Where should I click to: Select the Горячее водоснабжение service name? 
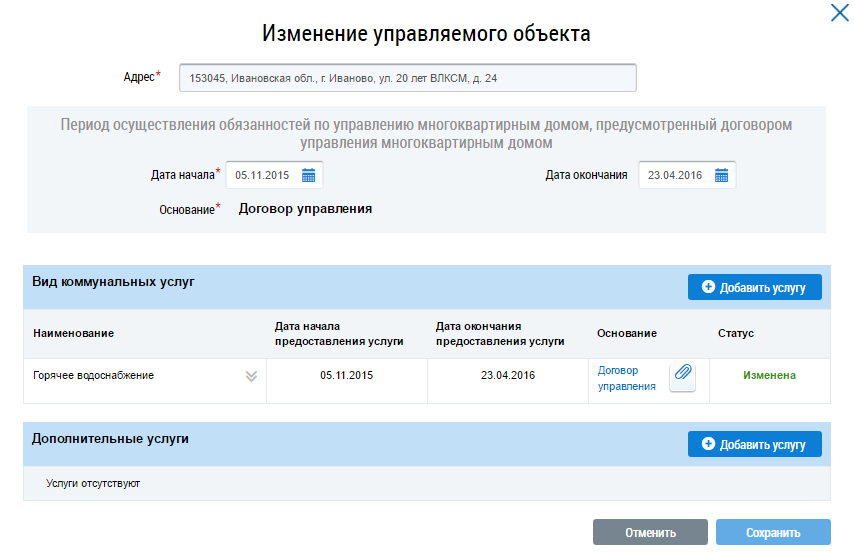click(93, 375)
